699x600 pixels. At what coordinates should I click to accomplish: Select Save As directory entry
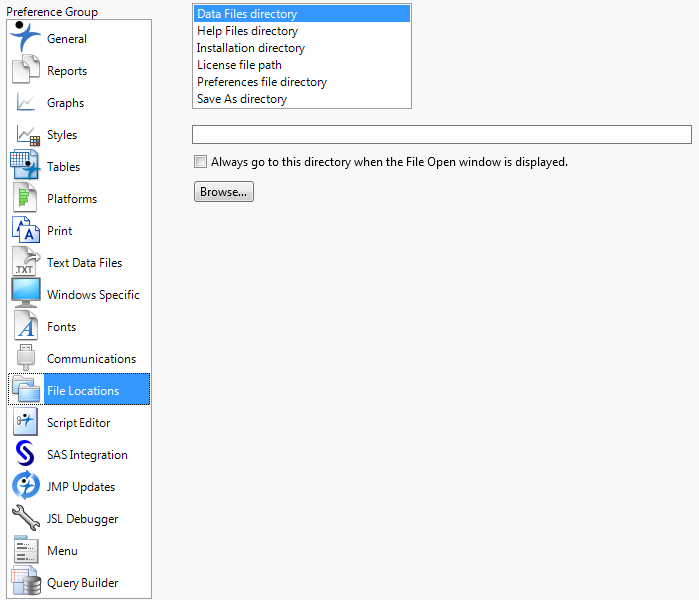pos(302,99)
